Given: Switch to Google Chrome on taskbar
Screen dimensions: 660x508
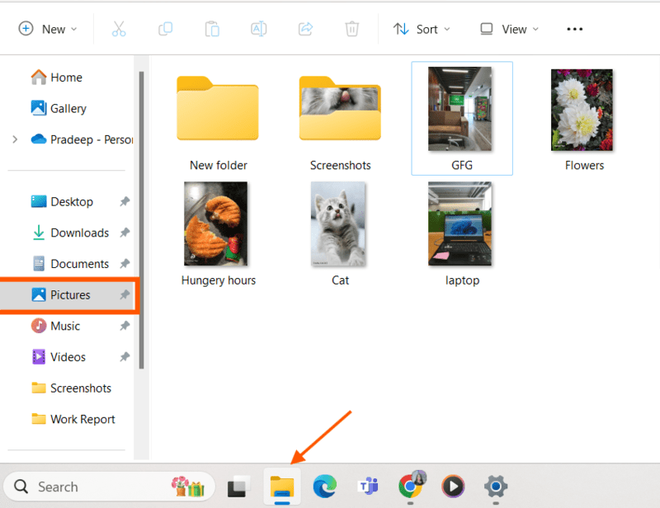Looking at the screenshot, I should coord(411,487).
